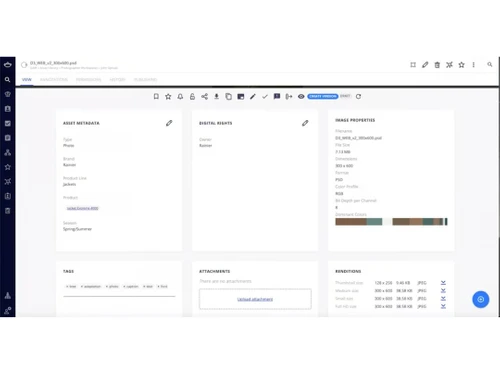Click the Create Version button
This screenshot has height=375, width=500.
323,96
